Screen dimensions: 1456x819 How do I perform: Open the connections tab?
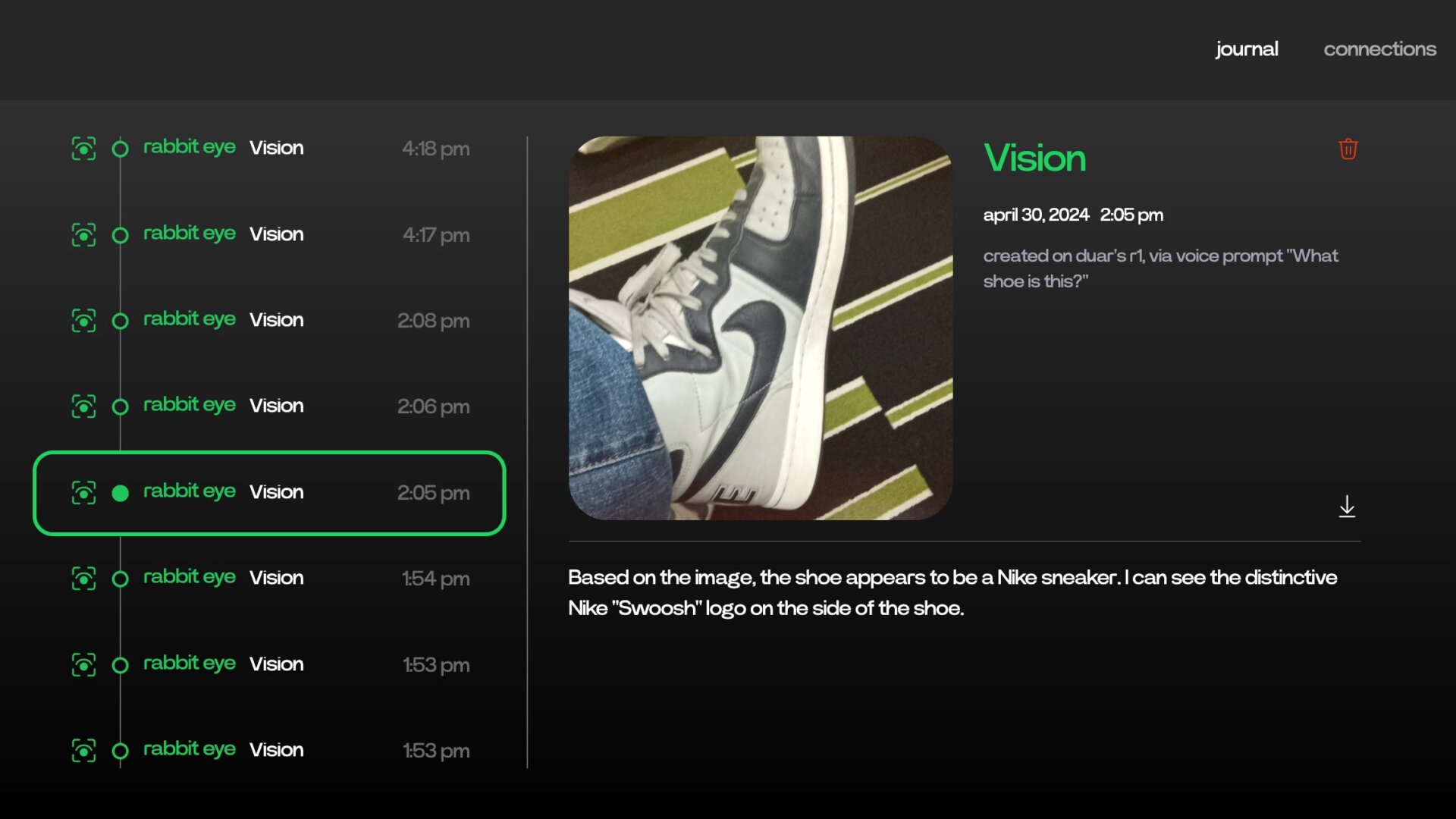1380,49
